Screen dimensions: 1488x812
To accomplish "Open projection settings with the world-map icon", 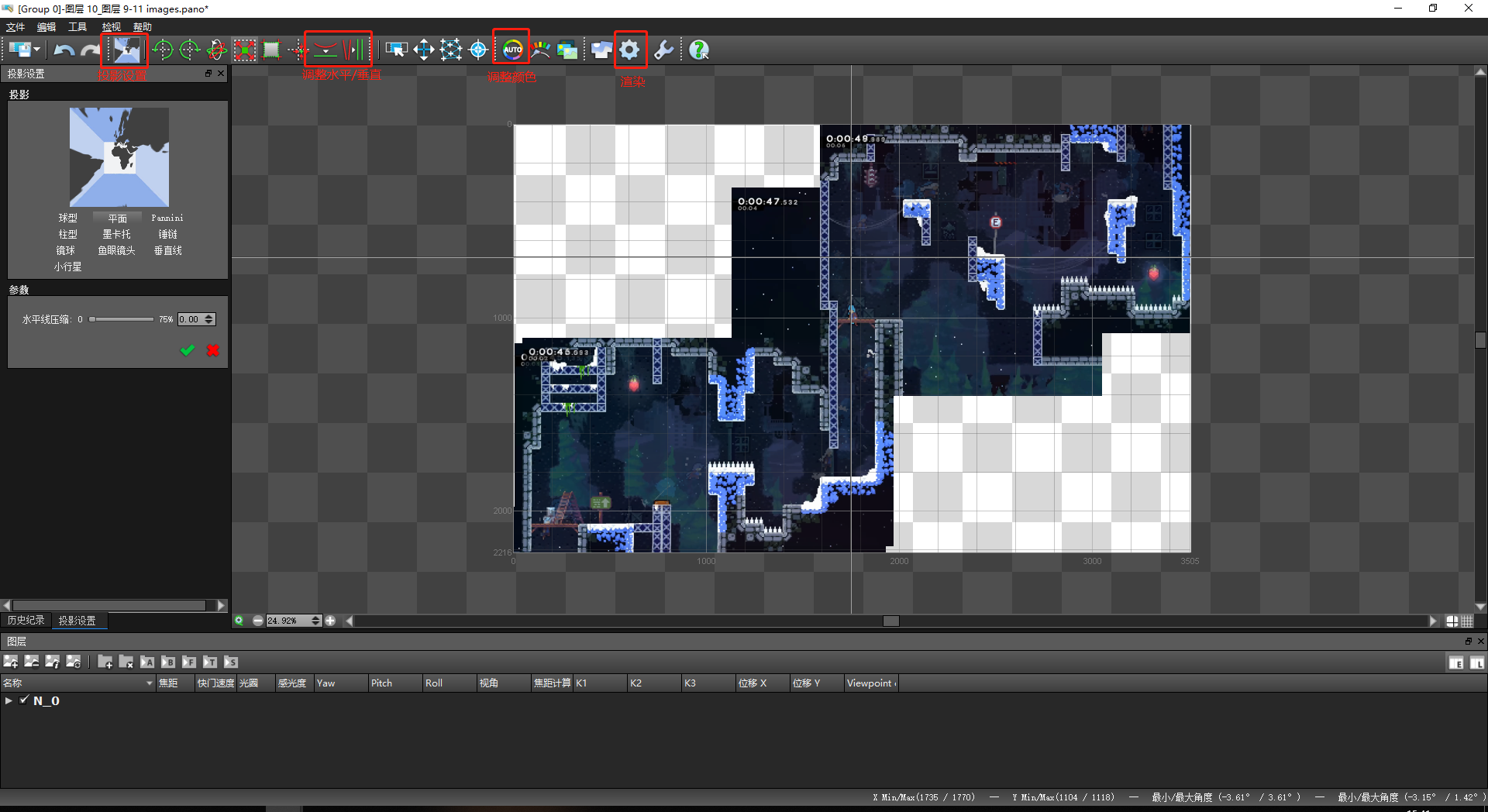I will coord(126,50).
